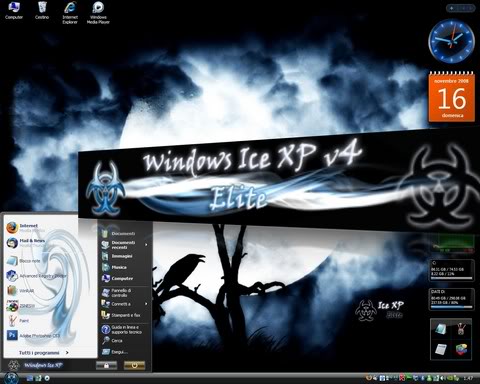Viewport: 480px width, 384px height.
Task: Open the Cestino recycle bin icon
Action: pyautogui.click(x=42, y=11)
